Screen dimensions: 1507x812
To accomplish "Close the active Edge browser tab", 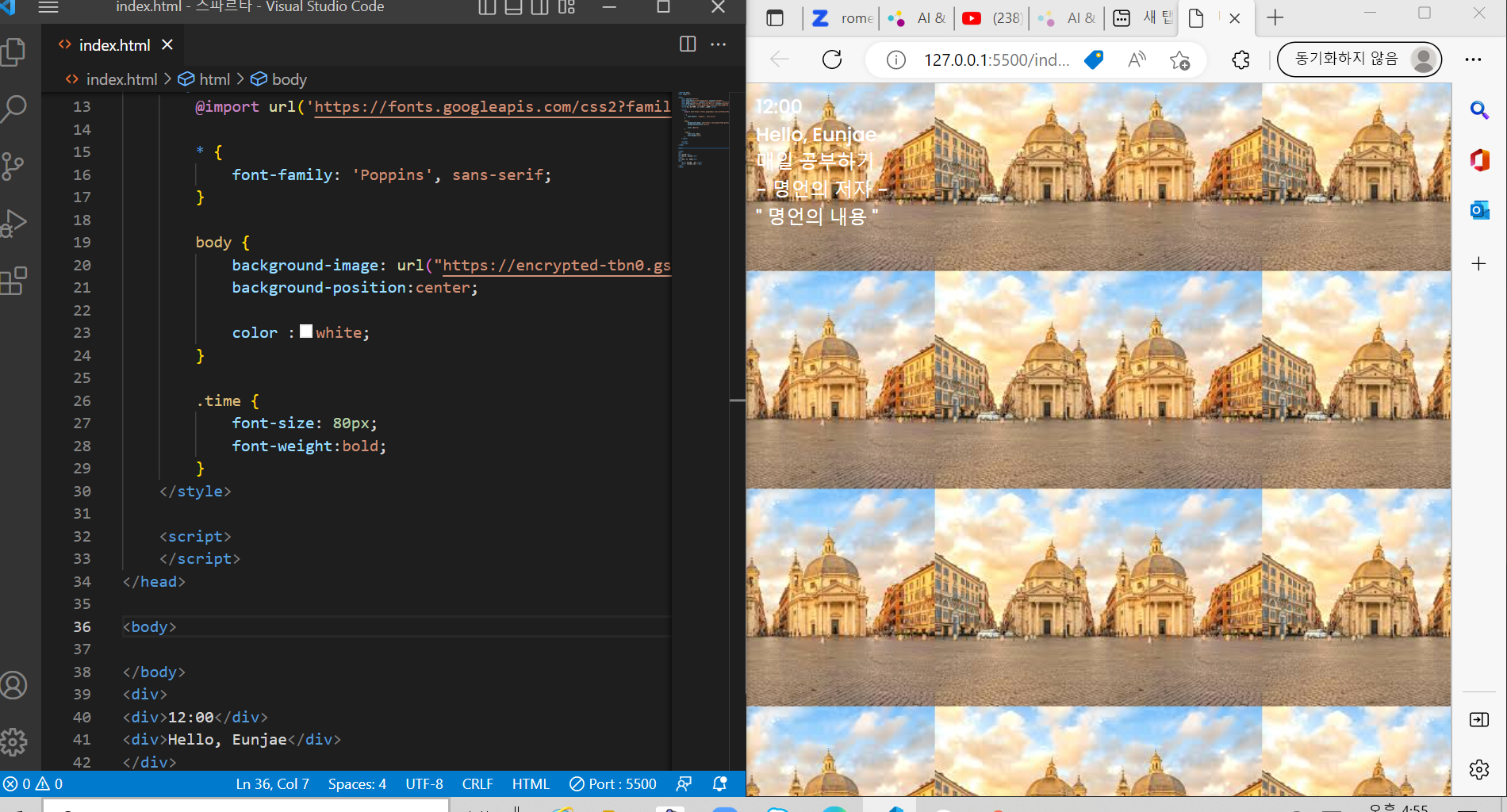I will pyautogui.click(x=1235, y=18).
